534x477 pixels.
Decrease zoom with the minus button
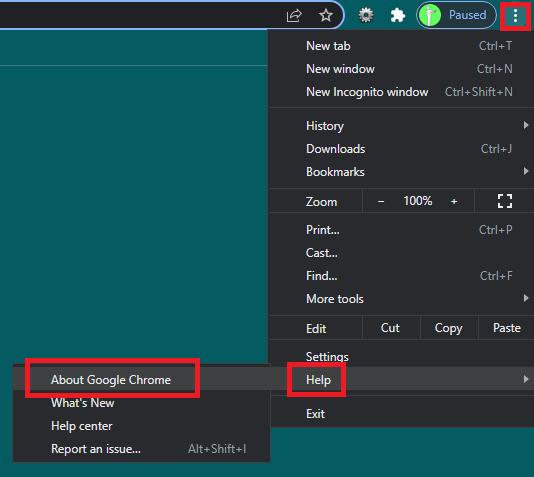(x=381, y=202)
